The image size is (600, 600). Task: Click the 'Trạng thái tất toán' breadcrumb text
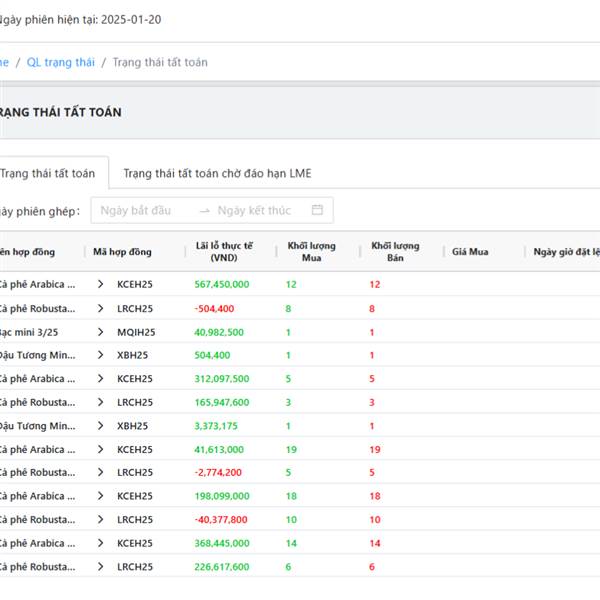tap(160, 62)
